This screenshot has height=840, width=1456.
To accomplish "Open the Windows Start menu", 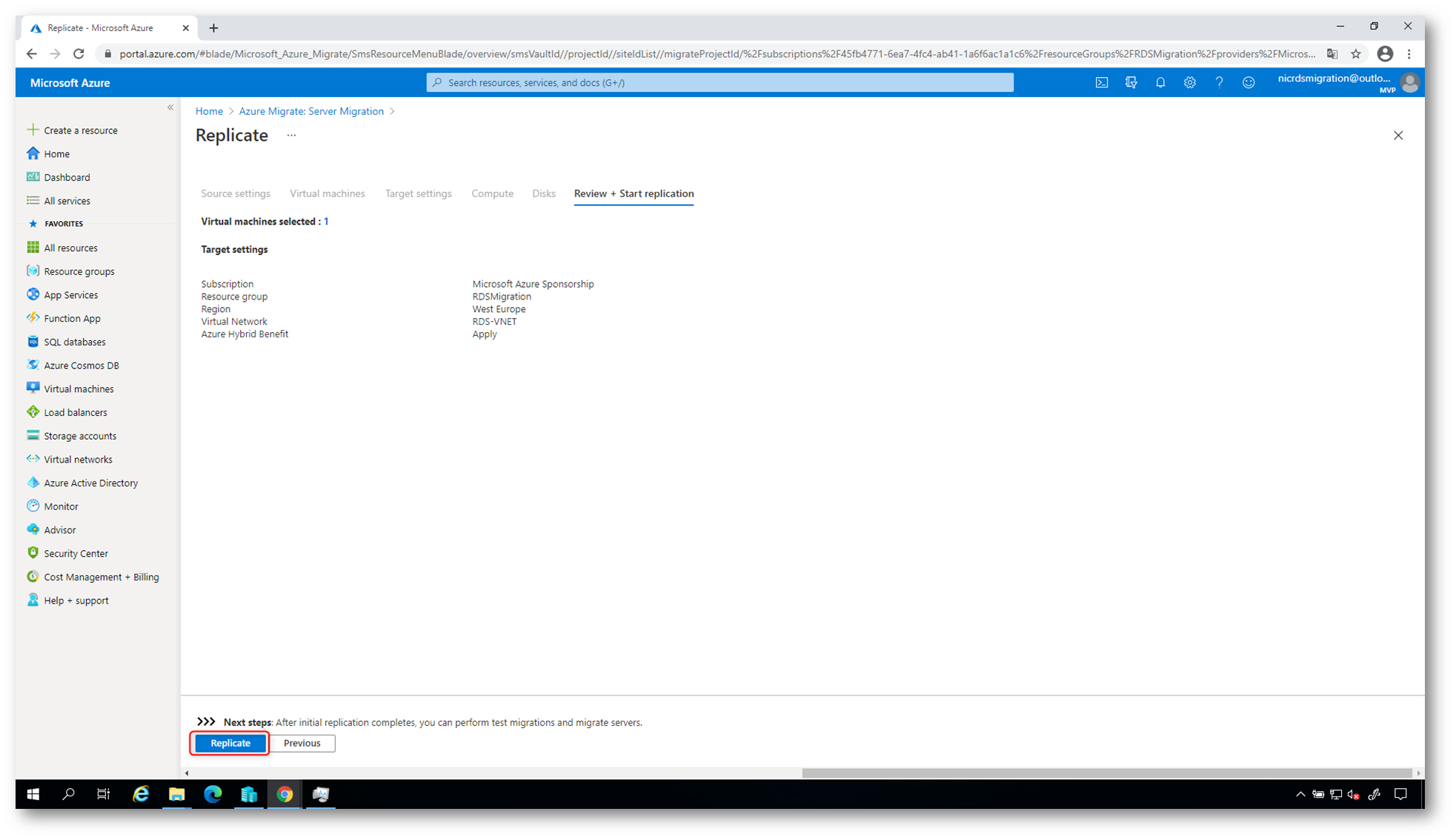I will [33, 794].
